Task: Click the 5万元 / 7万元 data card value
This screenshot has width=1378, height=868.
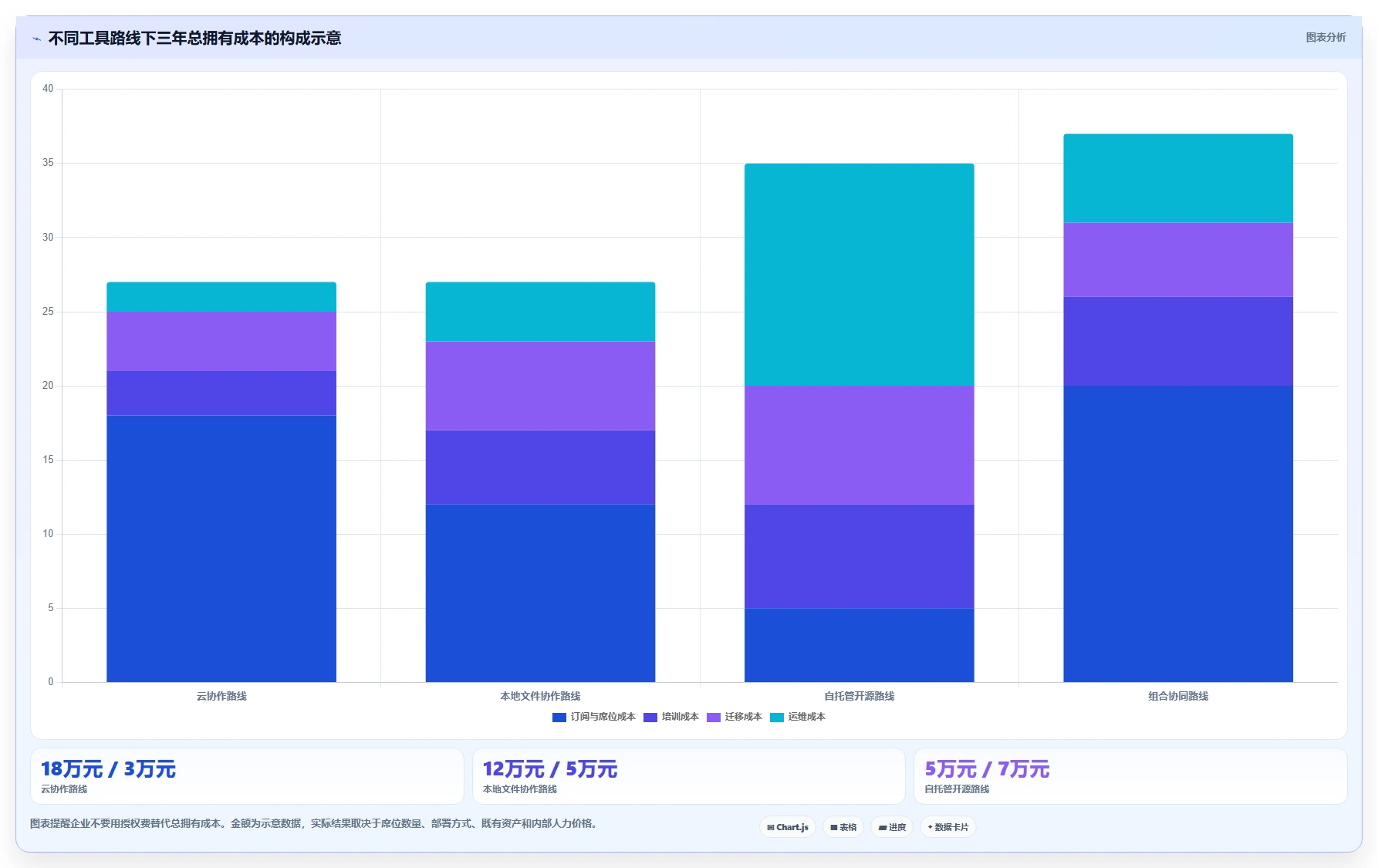Action: click(x=988, y=769)
